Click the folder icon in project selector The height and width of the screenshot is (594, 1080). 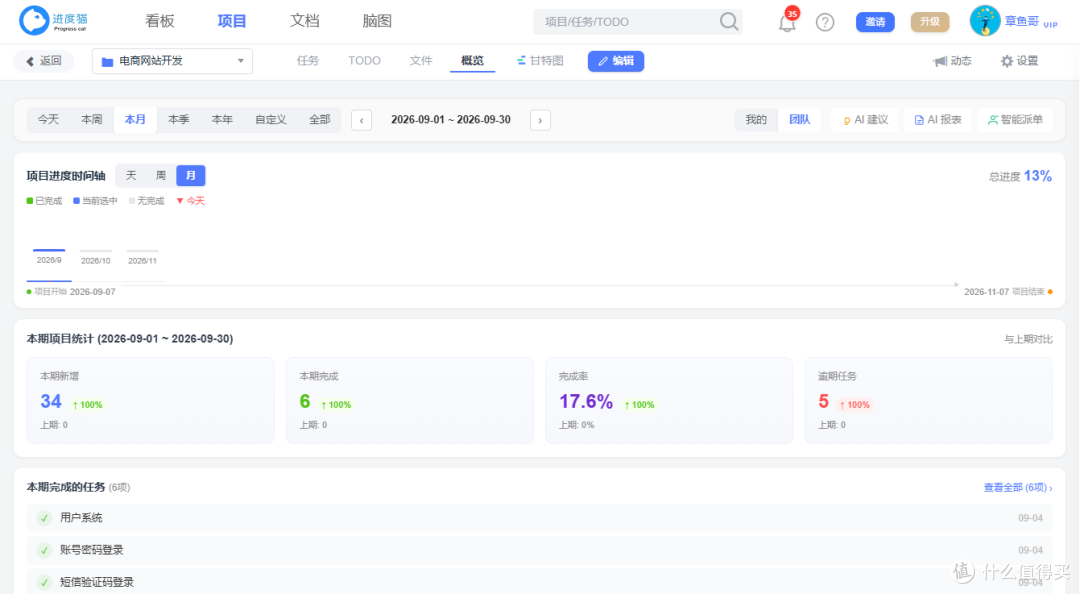tap(107, 61)
